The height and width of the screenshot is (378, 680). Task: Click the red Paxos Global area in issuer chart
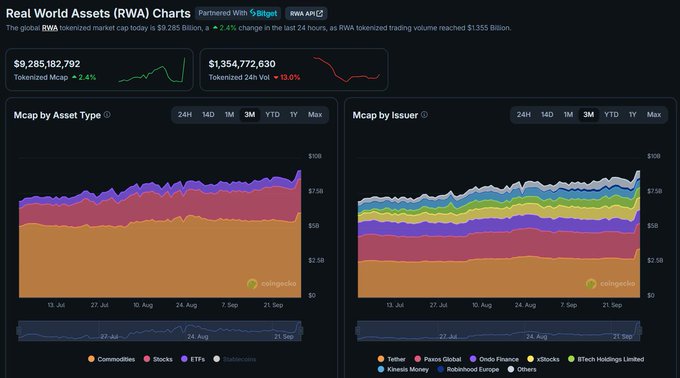(x=499, y=245)
